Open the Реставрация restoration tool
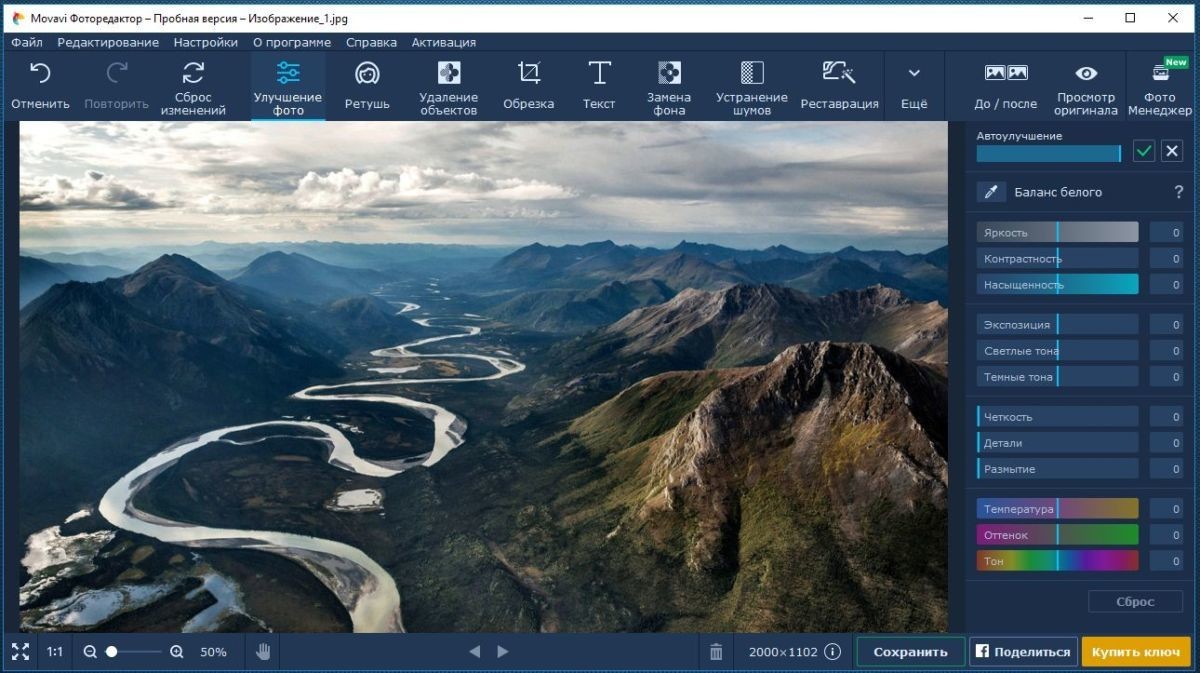 click(x=839, y=86)
